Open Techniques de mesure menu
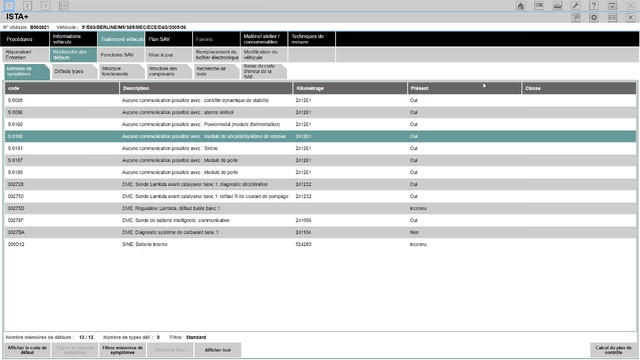The width and height of the screenshot is (640, 360). tap(312, 39)
